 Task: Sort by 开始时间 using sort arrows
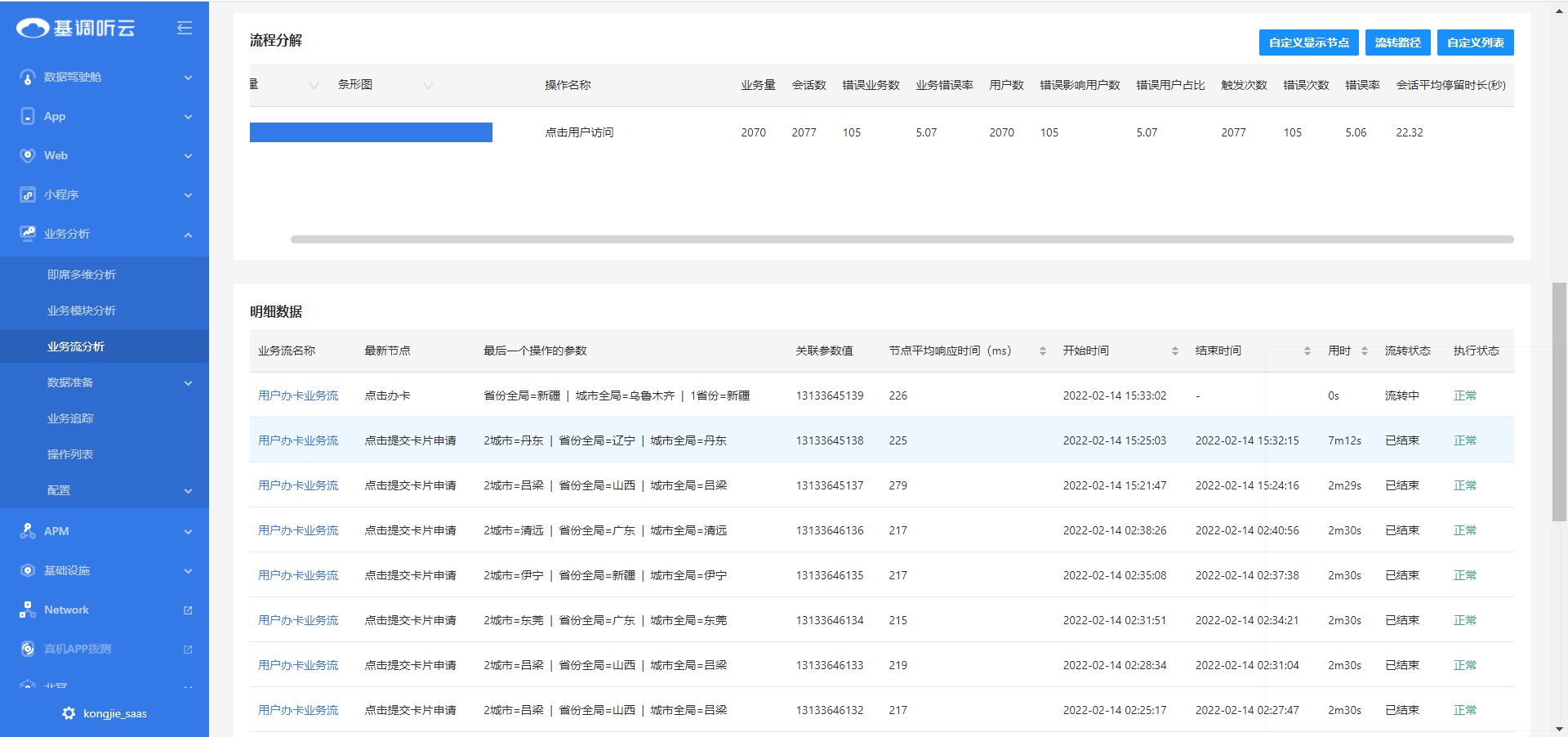tap(1175, 351)
